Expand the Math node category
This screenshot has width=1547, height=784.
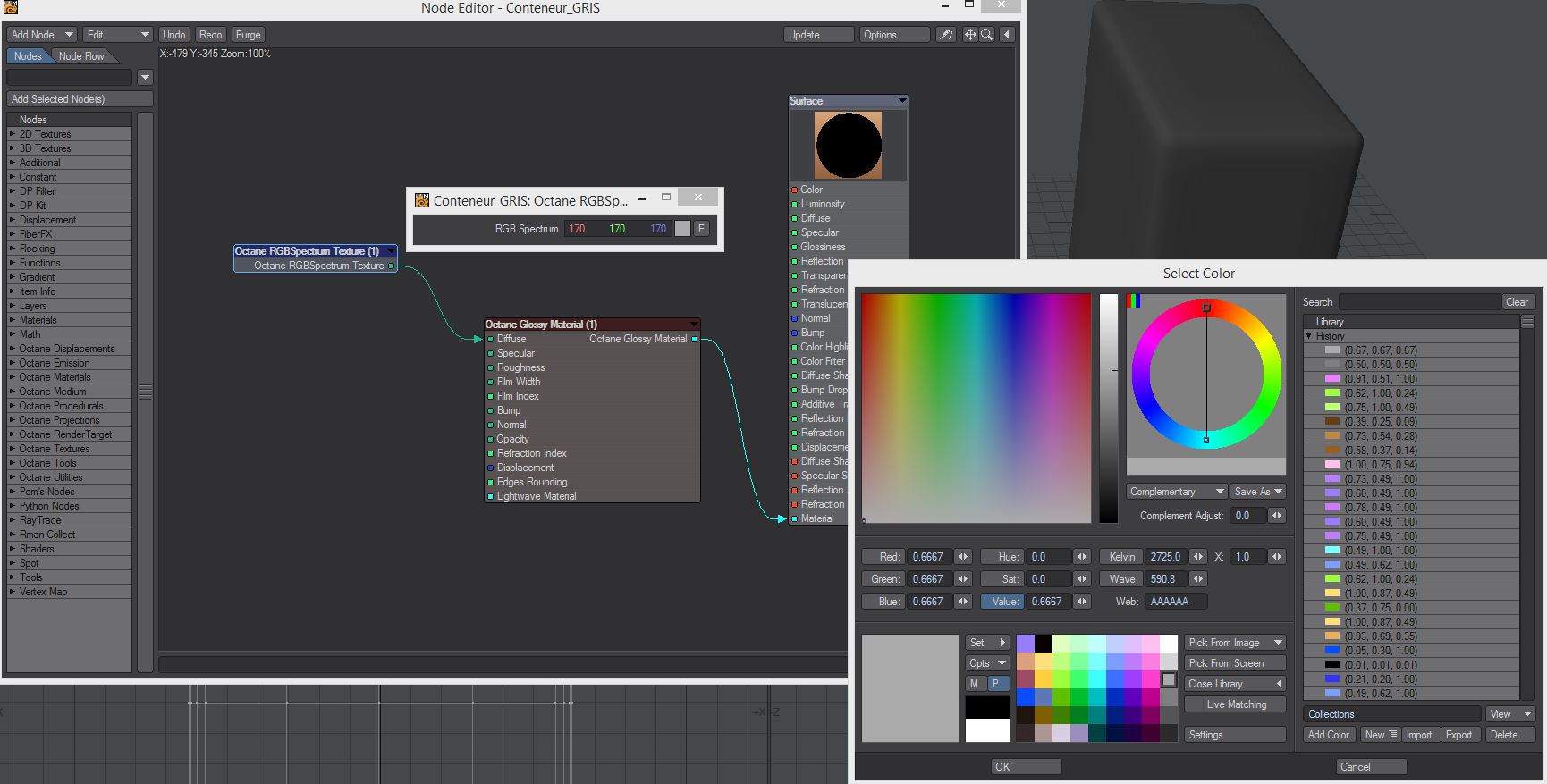13,334
